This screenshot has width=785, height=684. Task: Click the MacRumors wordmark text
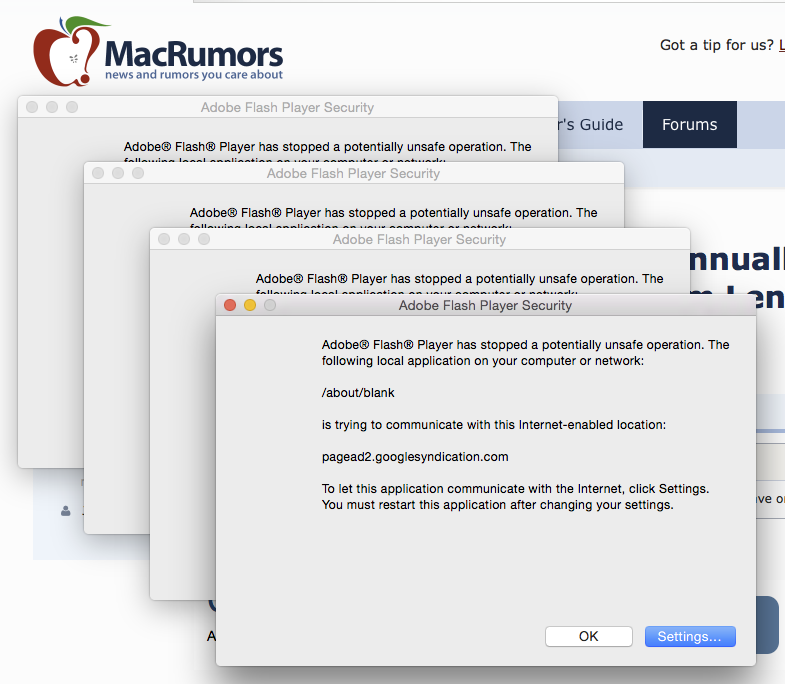194,54
